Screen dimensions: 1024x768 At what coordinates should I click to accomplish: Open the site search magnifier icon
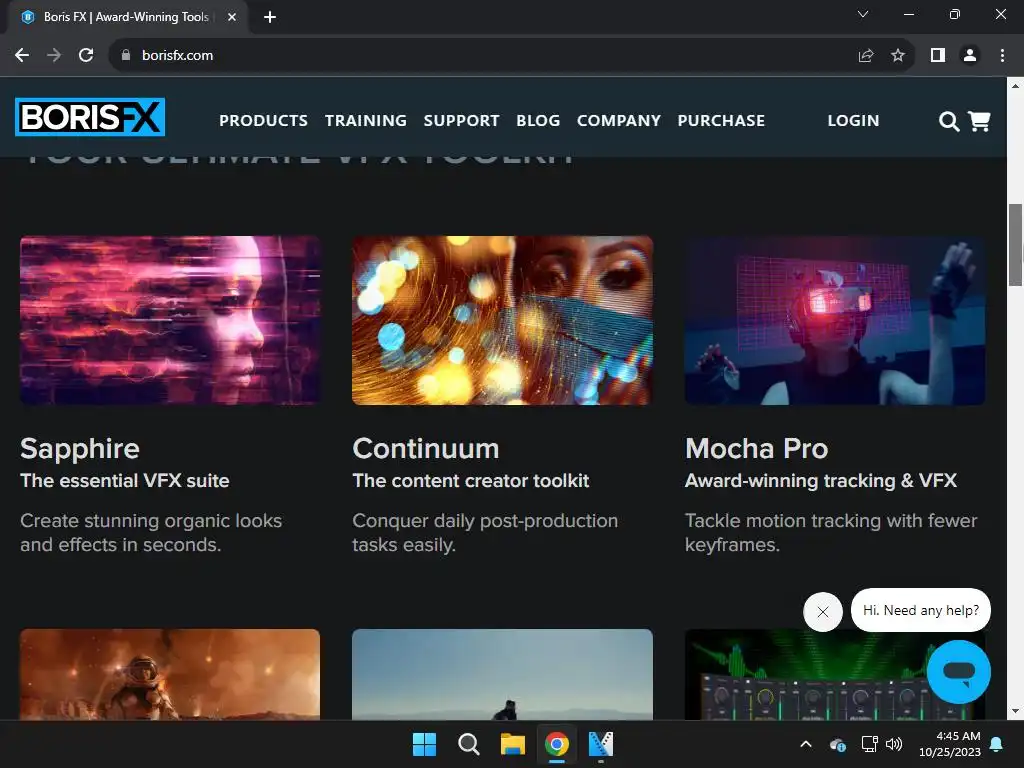pos(948,121)
